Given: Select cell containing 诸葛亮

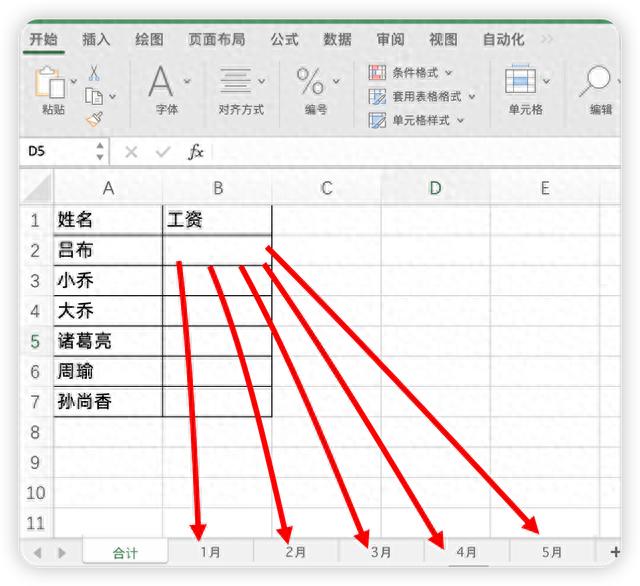Looking at the screenshot, I should [x=108, y=341].
